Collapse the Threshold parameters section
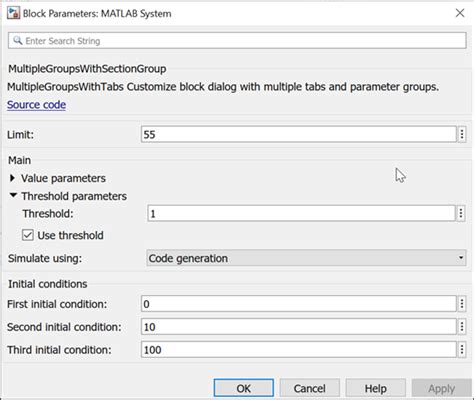Screen dimensions: 474x400 coord(13,196)
